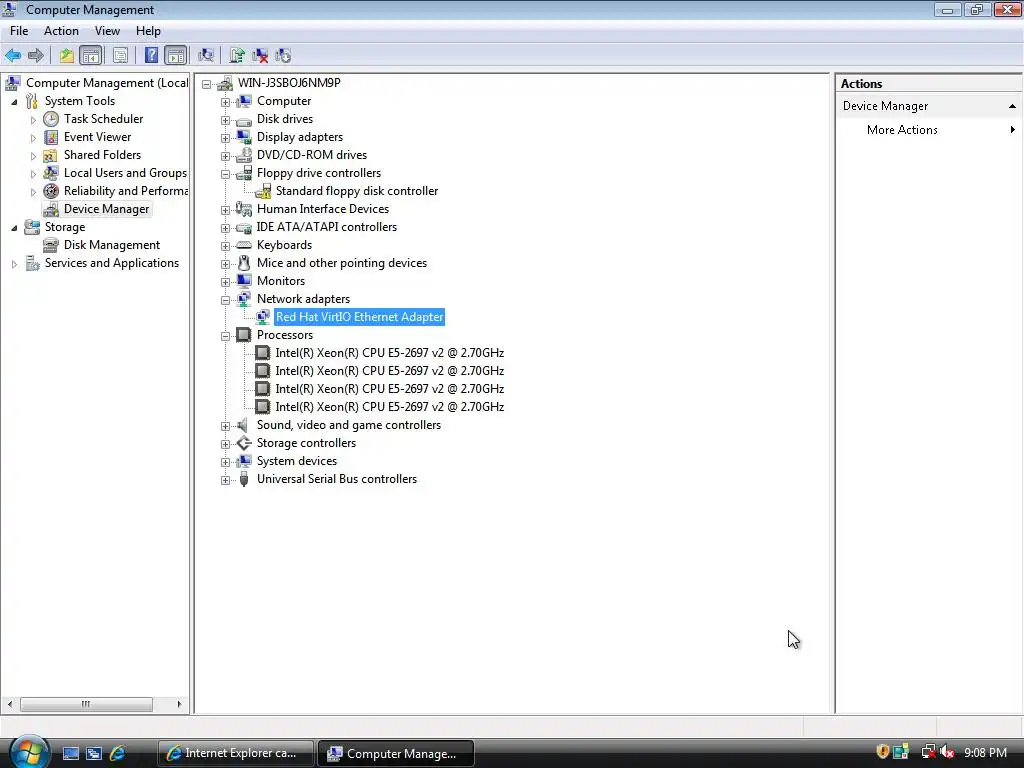Image resolution: width=1024 pixels, height=768 pixels.
Task: Toggle Show/Hide Action Pane toolbar icon
Action: 176,56
